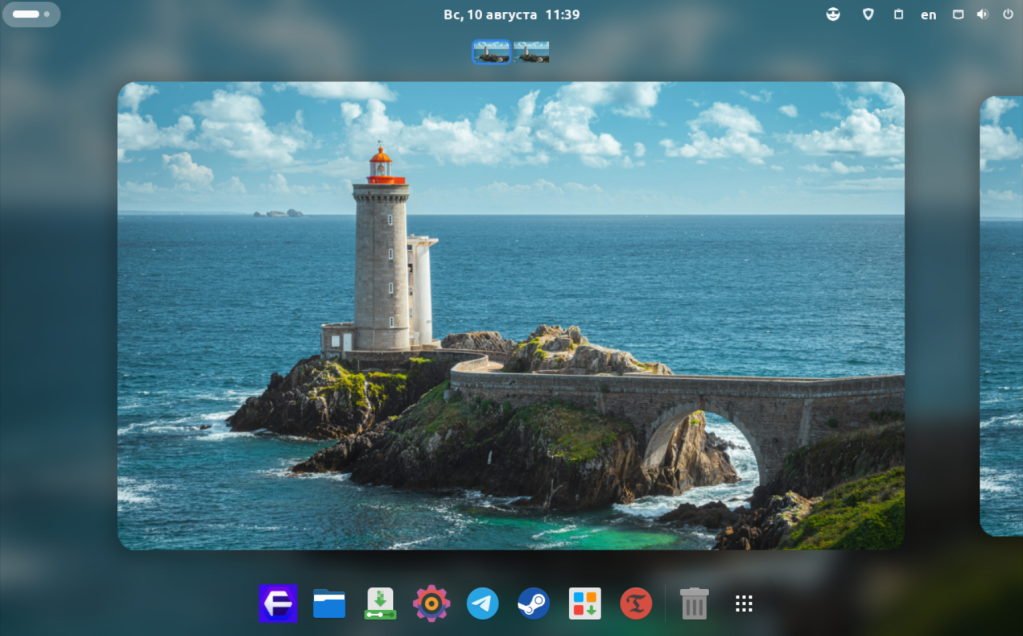Click the sunglasses emoji tray icon
This screenshot has height=636, width=1023.
pyautogui.click(x=833, y=14)
